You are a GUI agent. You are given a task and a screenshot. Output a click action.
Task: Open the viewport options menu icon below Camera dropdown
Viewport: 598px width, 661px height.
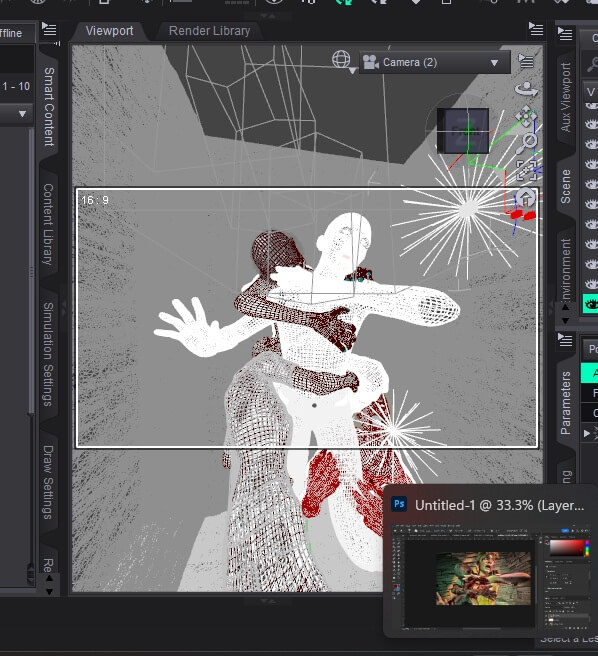coord(526,61)
